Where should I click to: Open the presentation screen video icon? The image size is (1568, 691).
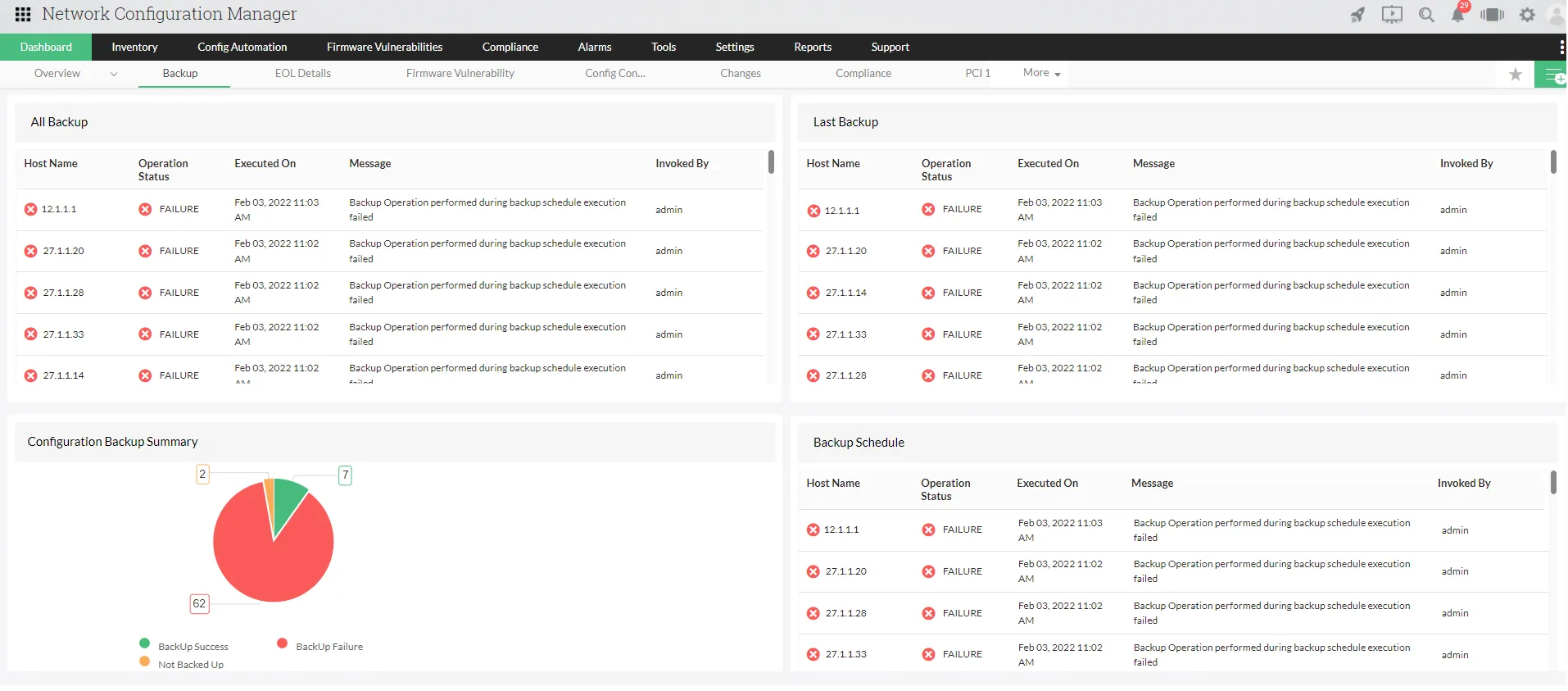[x=1392, y=15]
